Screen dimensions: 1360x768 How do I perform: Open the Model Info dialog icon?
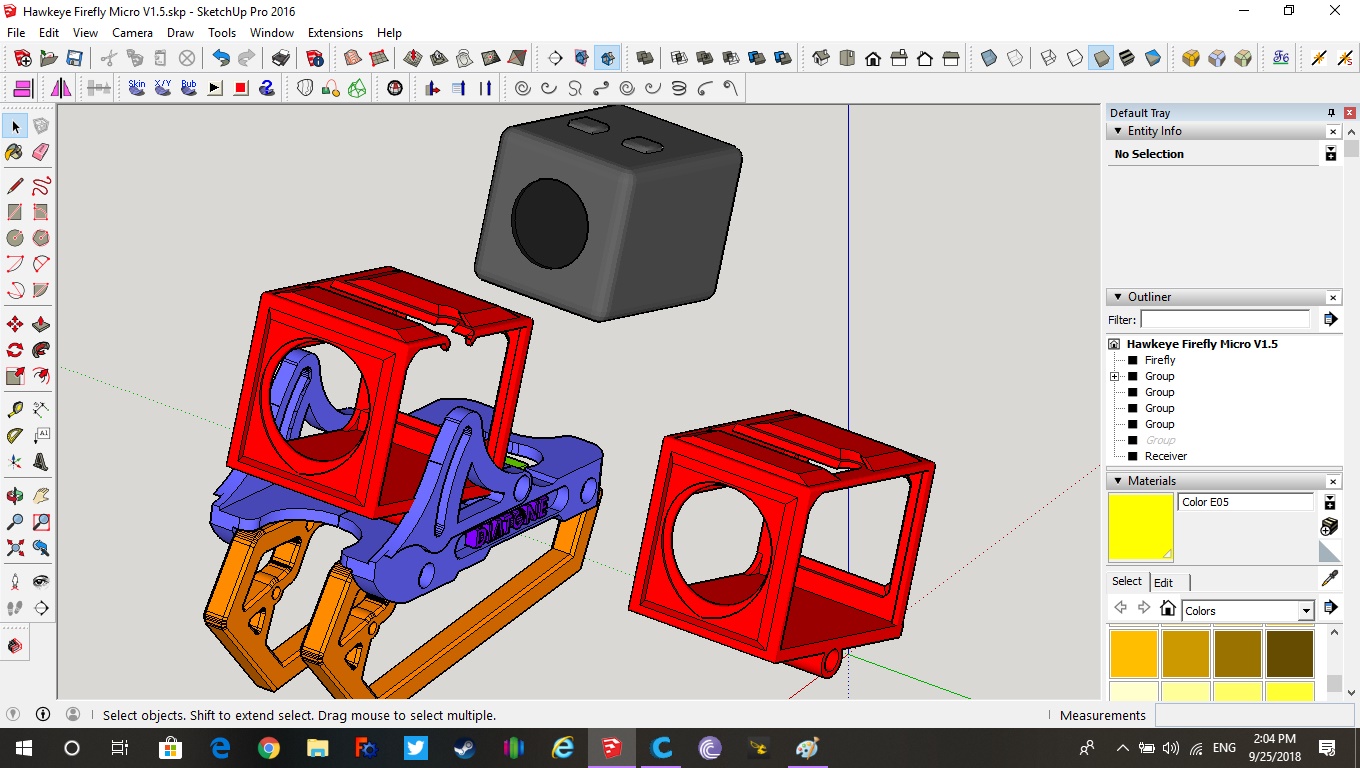(x=314, y=58)
